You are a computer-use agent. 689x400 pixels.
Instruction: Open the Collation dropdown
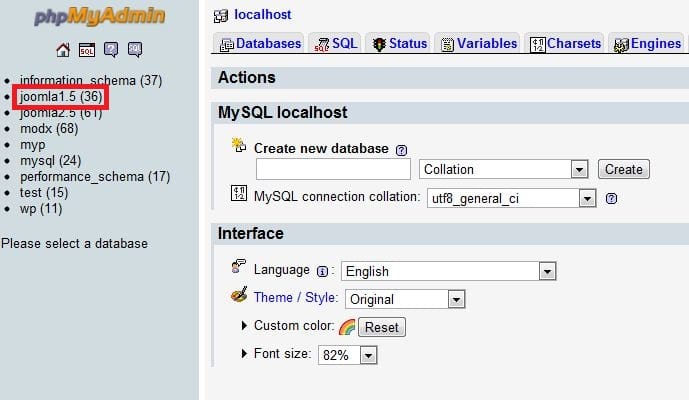[x=504, y=169]
